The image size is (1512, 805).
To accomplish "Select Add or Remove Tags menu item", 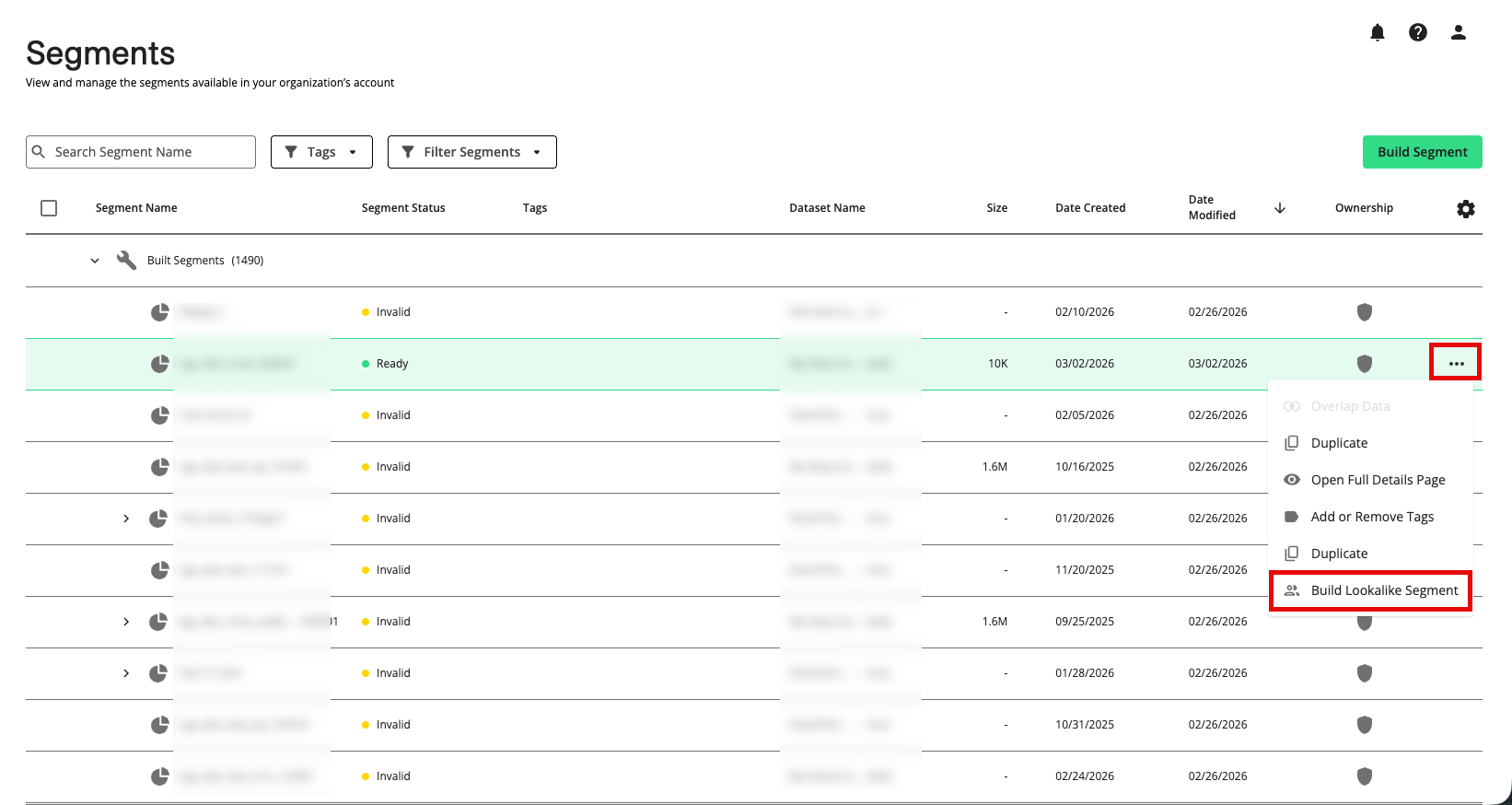I will (x=1371, y=517).
